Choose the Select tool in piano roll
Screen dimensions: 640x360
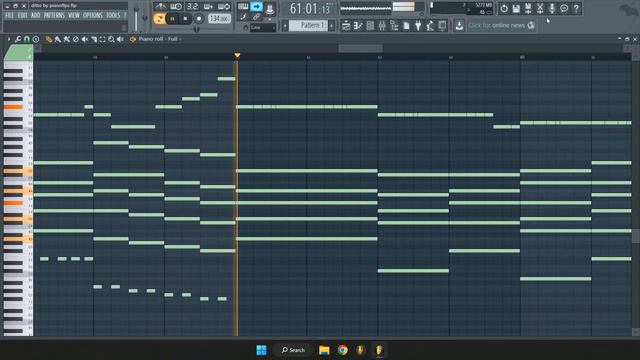[x=102, y=39]
